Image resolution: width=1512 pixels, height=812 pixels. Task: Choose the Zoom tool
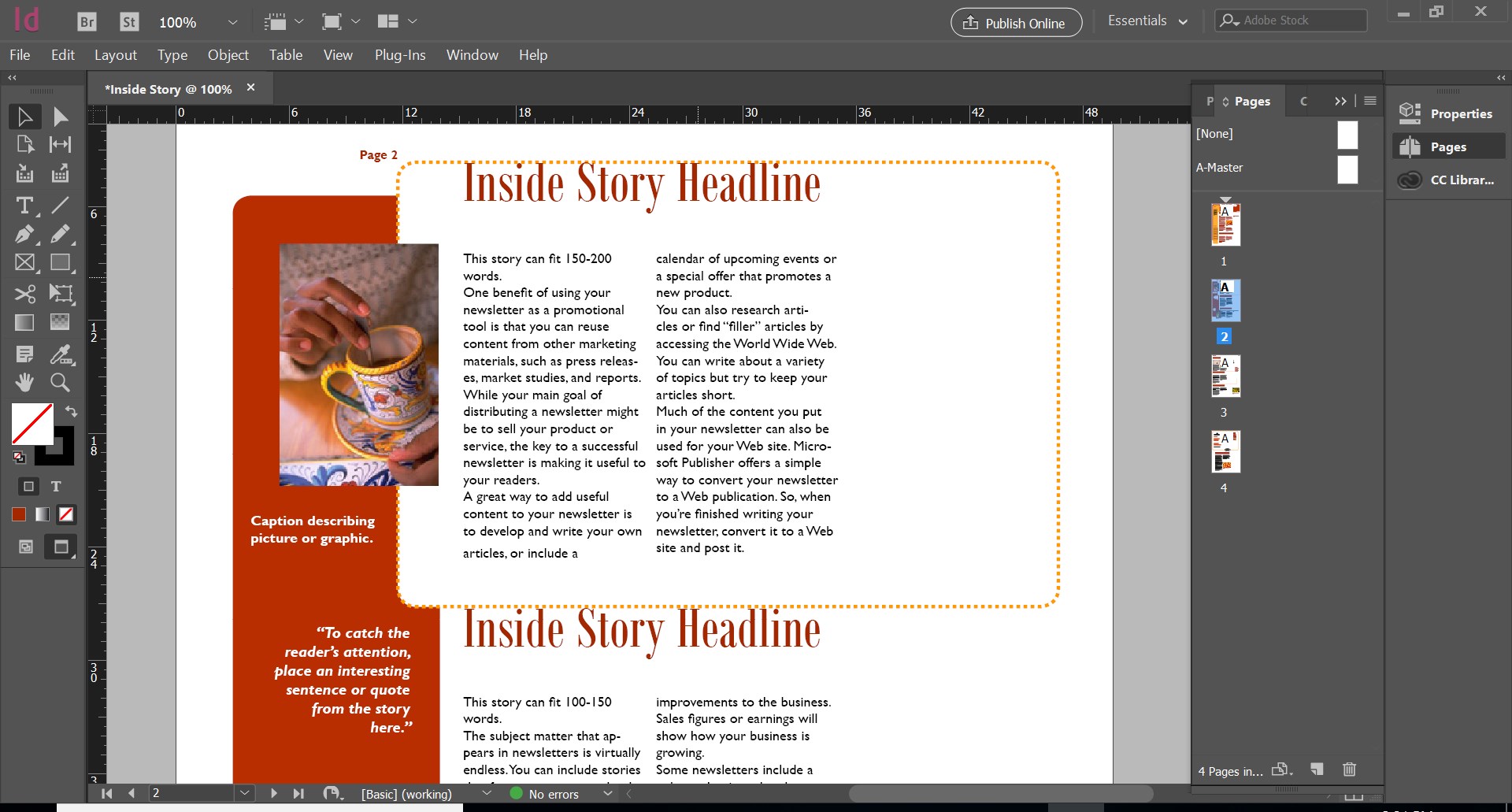pos(60,382)
